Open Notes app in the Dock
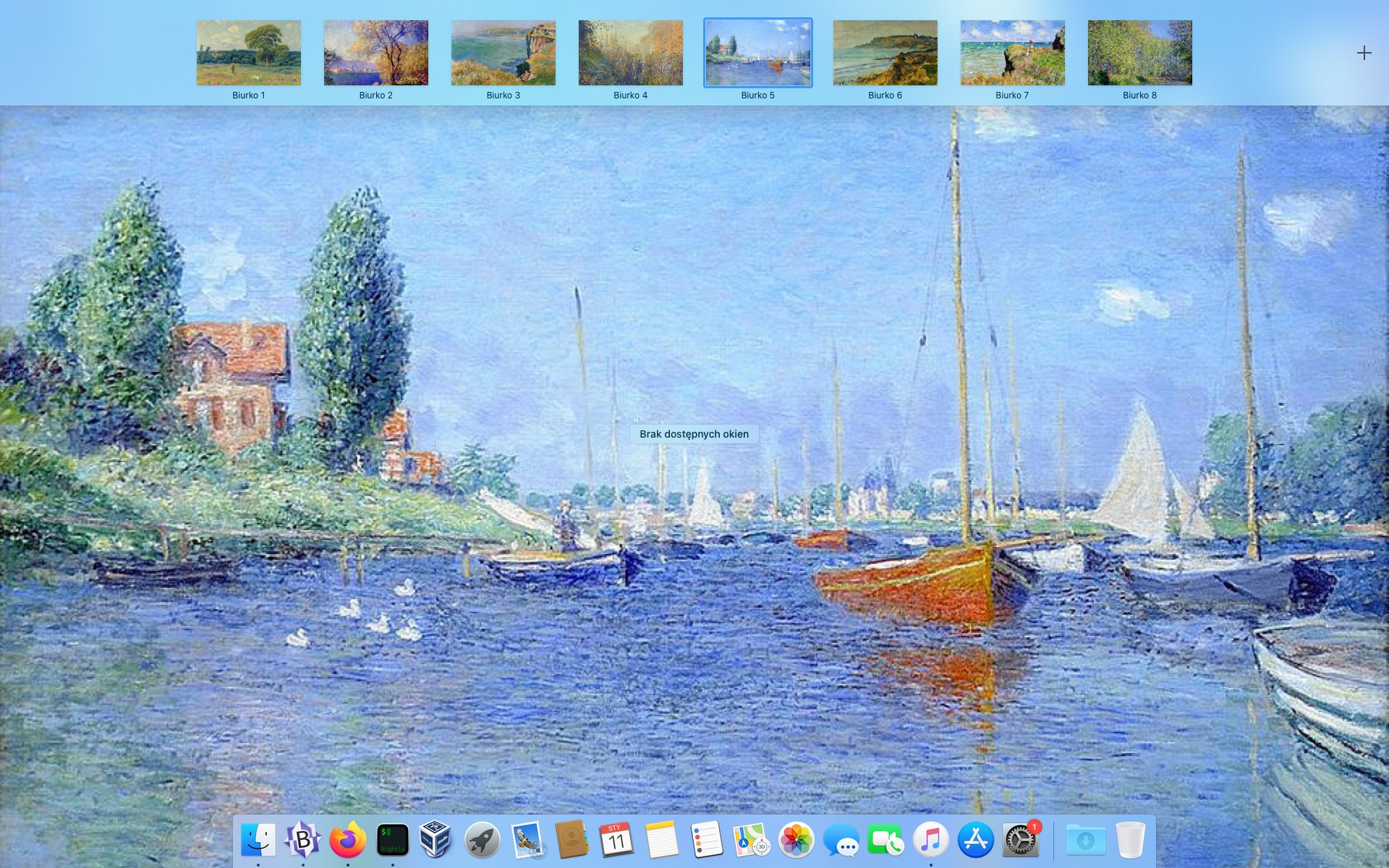Screen dimensions: 1389x868 (661, 840)
